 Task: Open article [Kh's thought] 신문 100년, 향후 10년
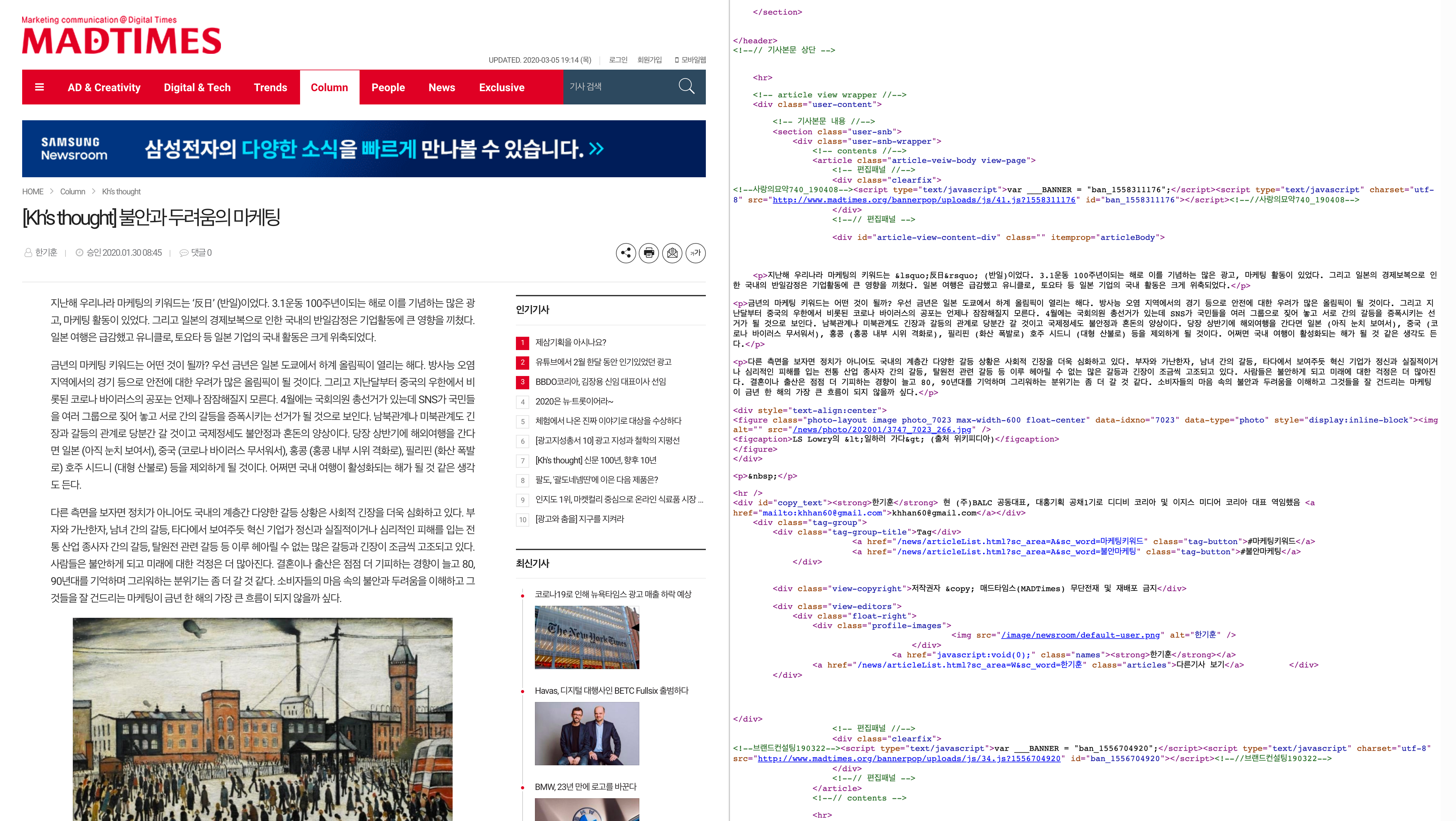[x=596, y=460]
